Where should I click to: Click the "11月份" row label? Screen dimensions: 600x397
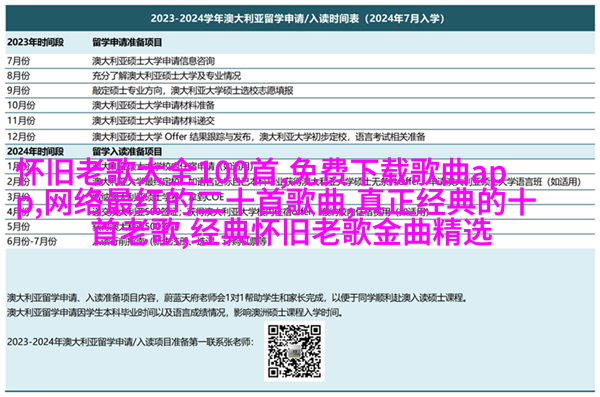tap(21, 121)
